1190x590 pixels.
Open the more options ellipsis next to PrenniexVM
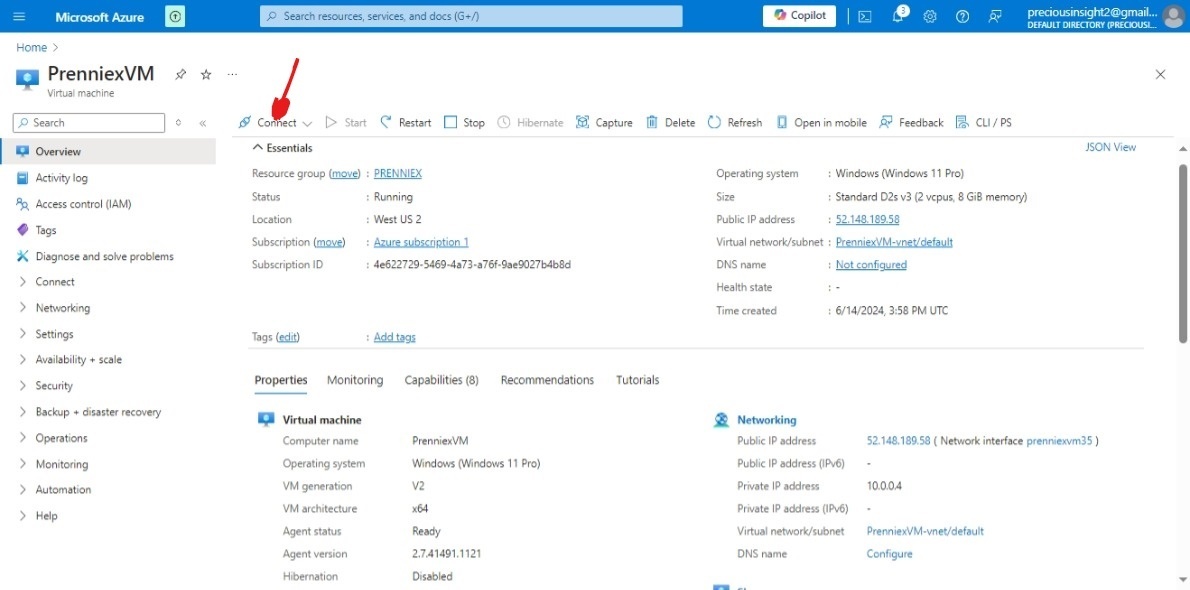[232, 74]
